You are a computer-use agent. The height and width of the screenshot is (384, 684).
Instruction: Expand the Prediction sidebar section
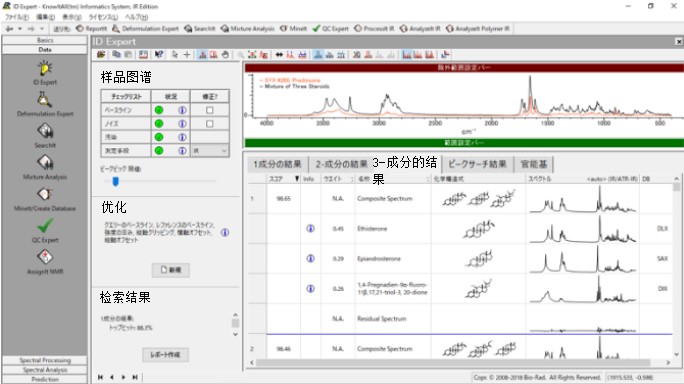pyautogui.click(x=45, y=379)
